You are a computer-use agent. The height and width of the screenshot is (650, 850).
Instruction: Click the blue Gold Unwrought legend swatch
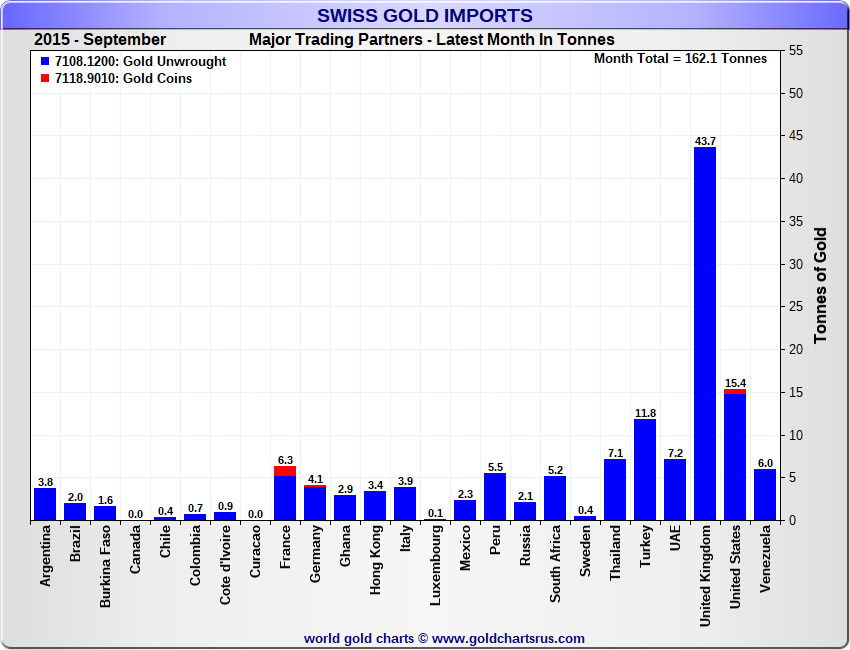[43, 62]
